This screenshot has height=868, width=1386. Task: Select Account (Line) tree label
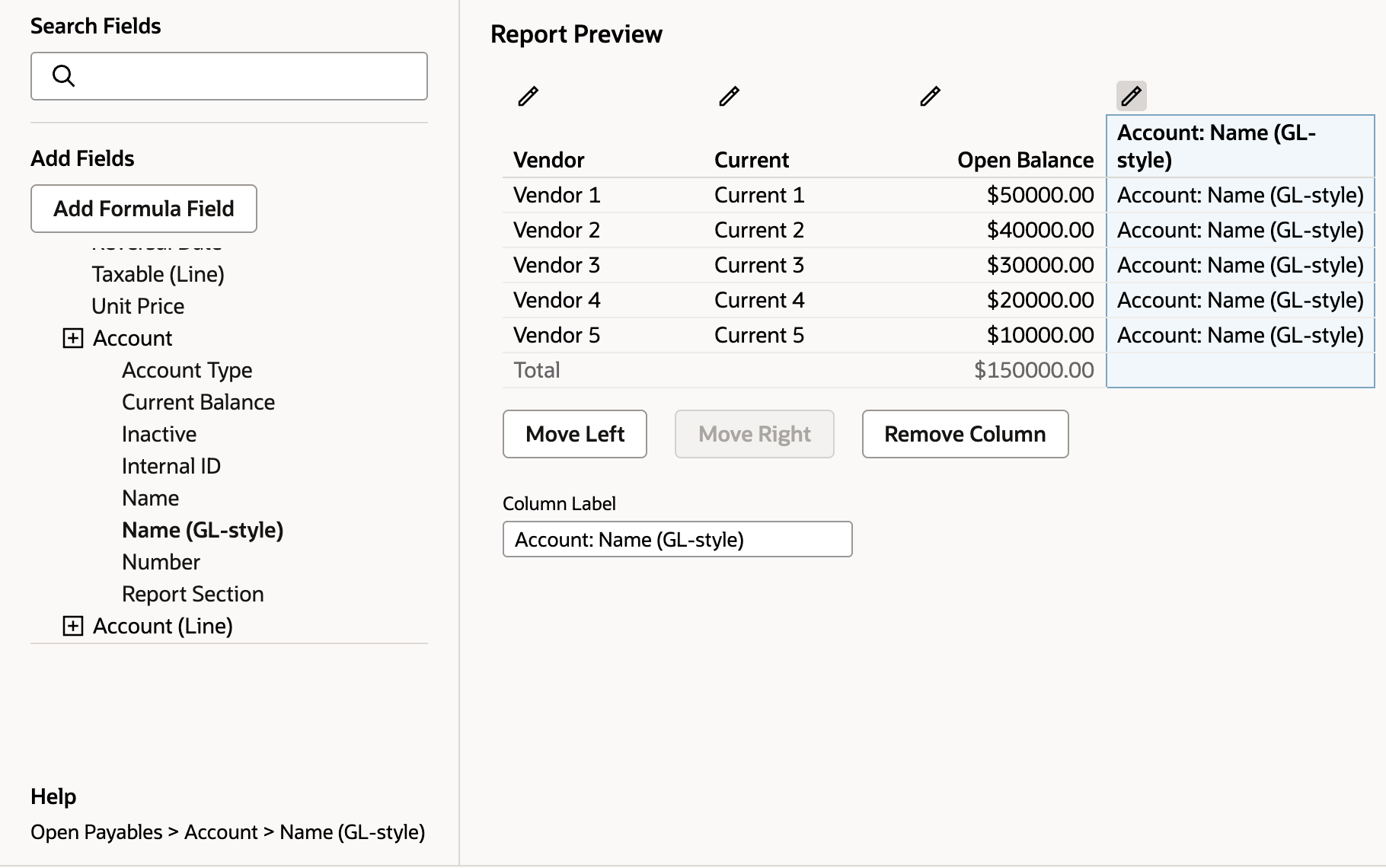click(163, 626)
